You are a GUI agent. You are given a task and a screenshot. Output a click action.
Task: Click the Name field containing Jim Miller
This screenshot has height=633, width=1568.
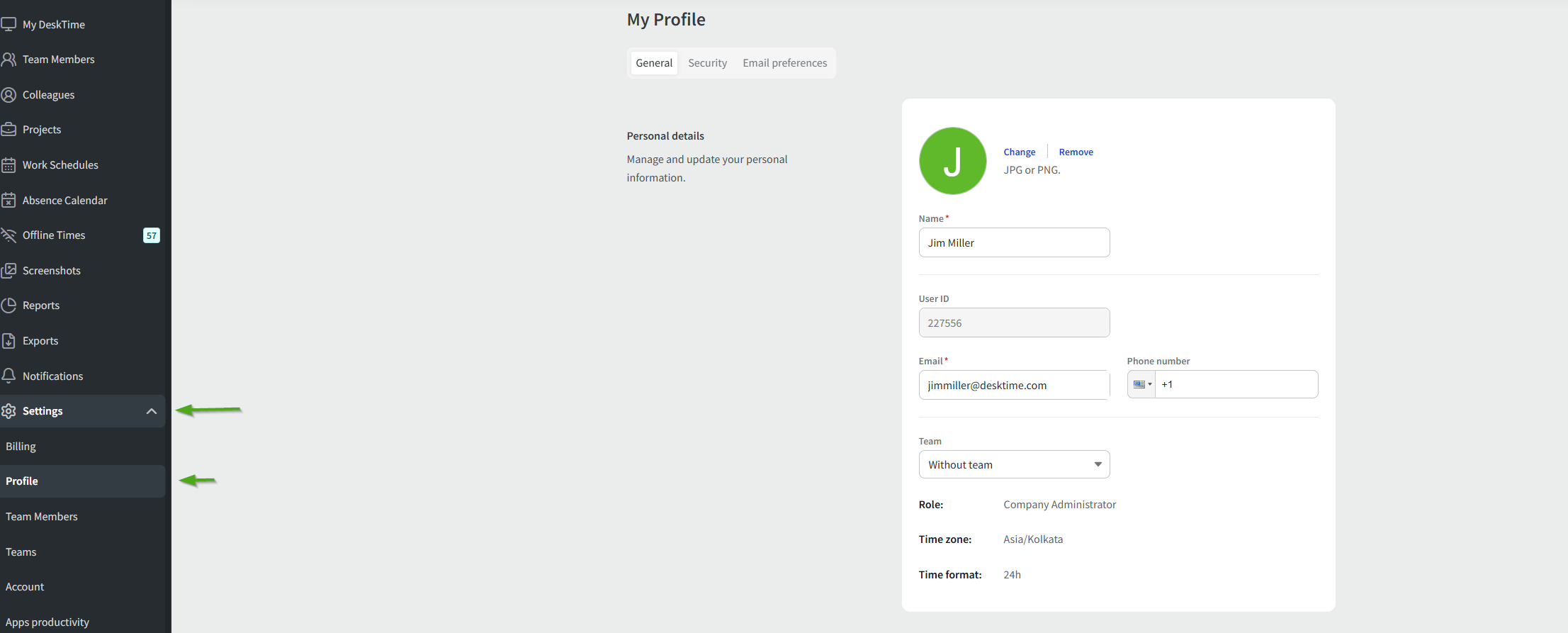(1014, 243)
